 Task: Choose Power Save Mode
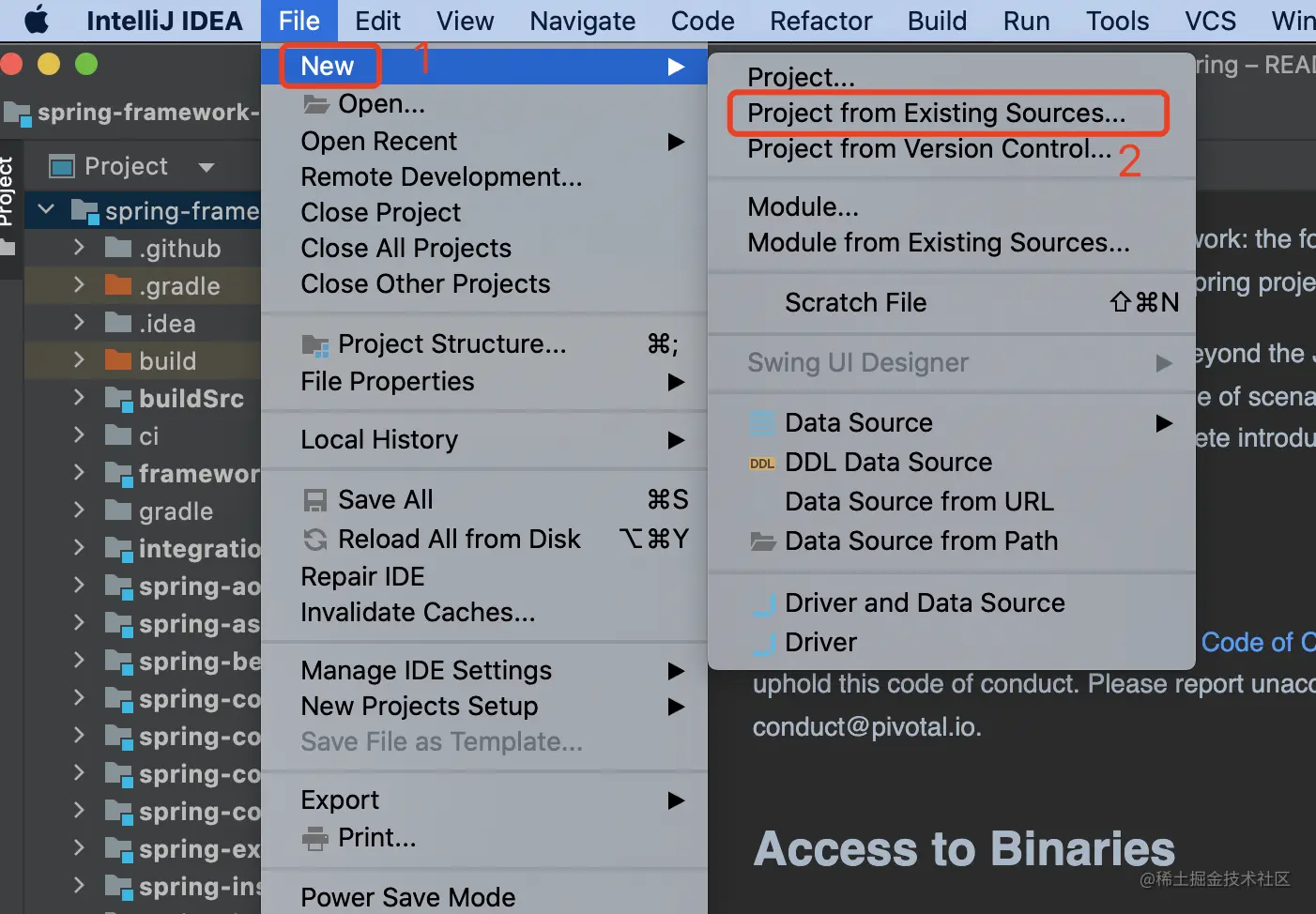[407, 897]
